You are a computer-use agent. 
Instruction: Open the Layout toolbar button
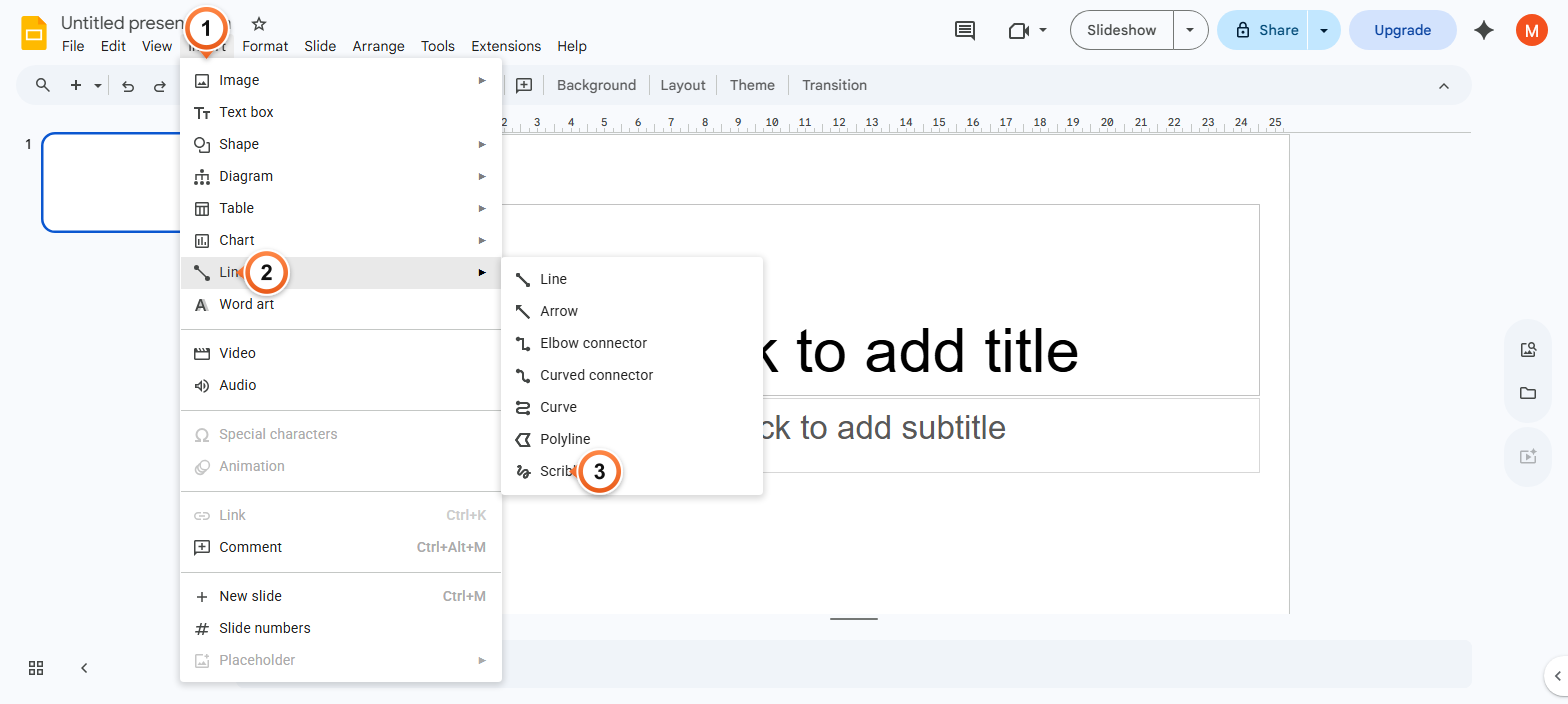coord(683,85)
